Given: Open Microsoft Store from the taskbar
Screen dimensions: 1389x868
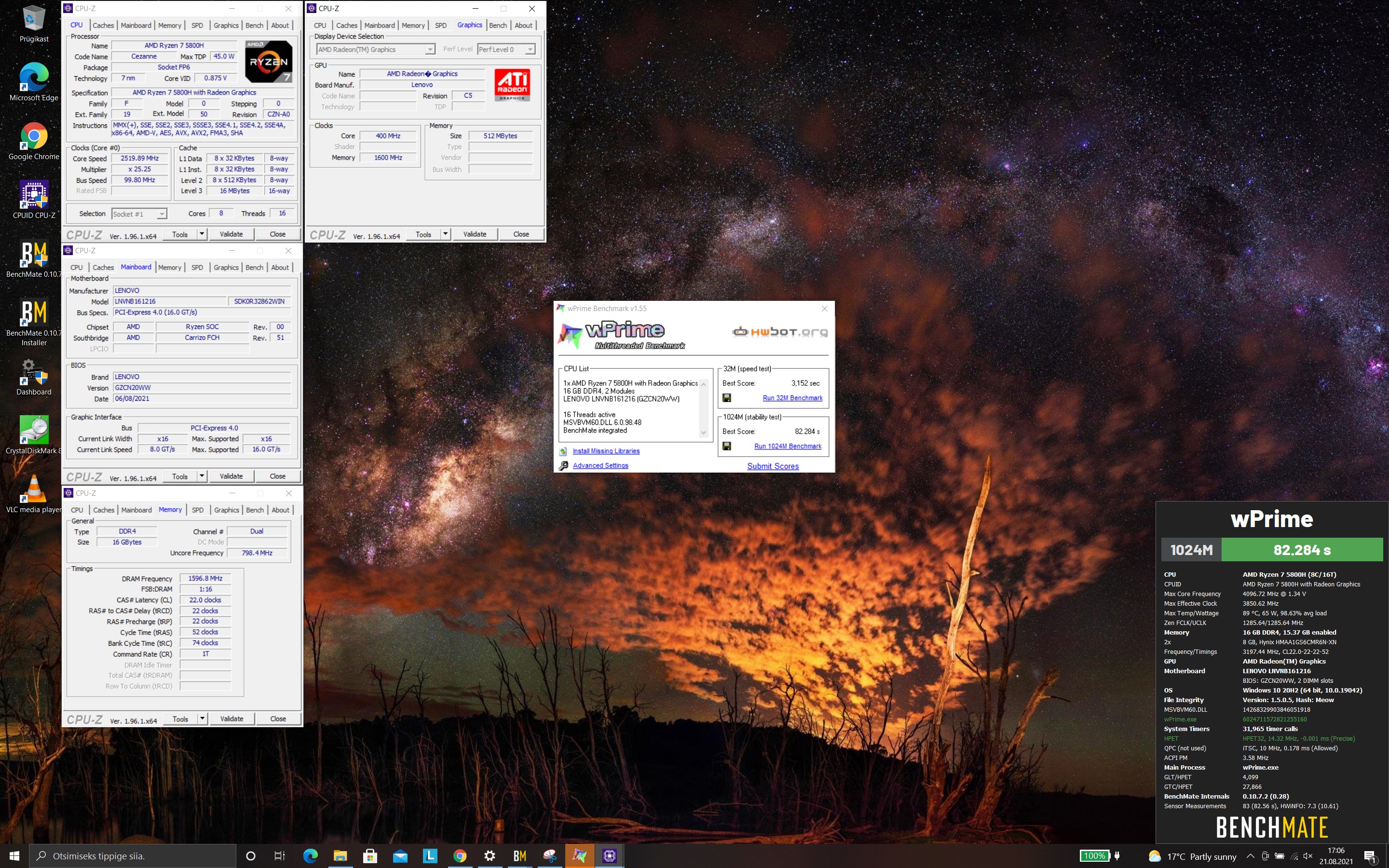Looking at the screenshot, I should pyautogui.click(x=370, y=856).
